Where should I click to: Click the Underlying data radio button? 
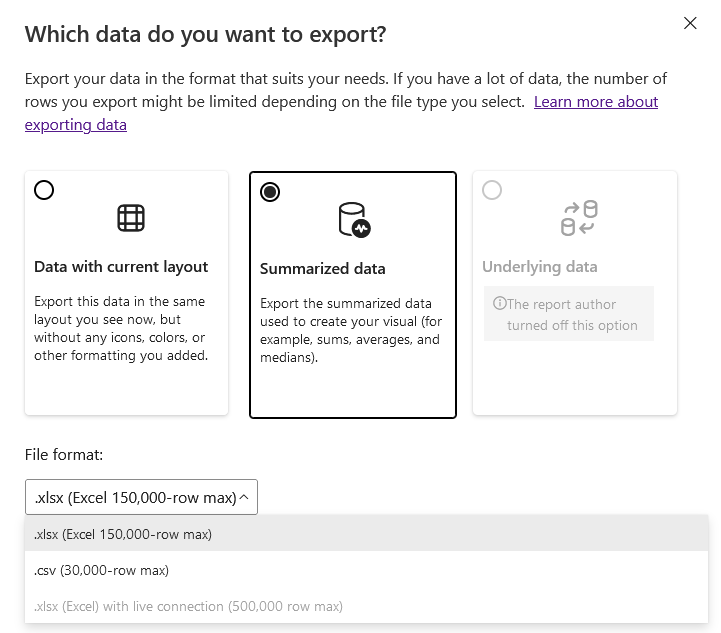492,190
